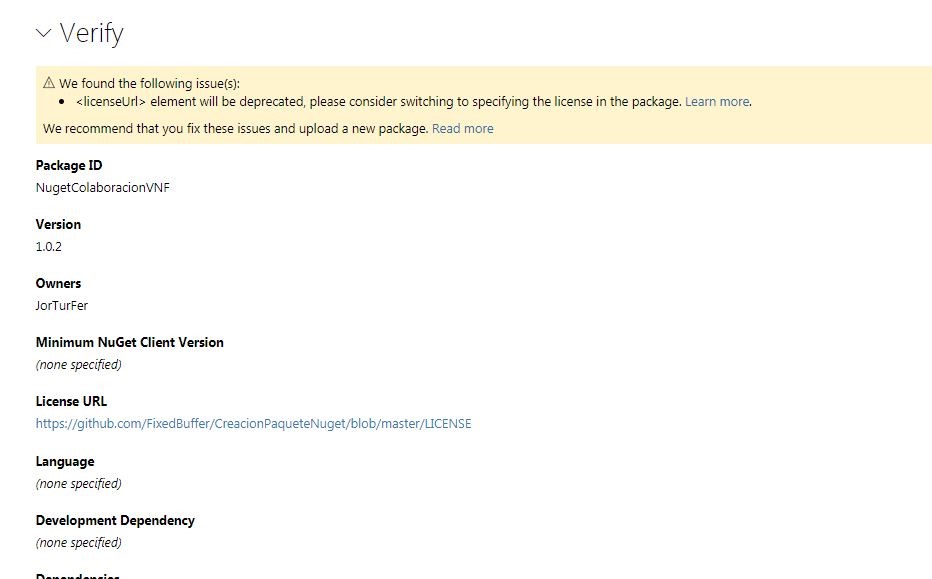Open the Read more link
The height and width of the screenshot is (579, 932).
462,128
